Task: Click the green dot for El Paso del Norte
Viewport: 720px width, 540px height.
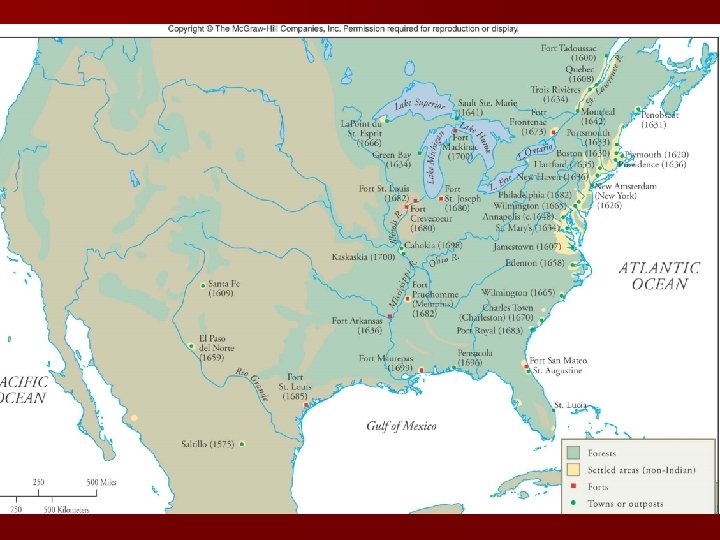Action: 191,346
